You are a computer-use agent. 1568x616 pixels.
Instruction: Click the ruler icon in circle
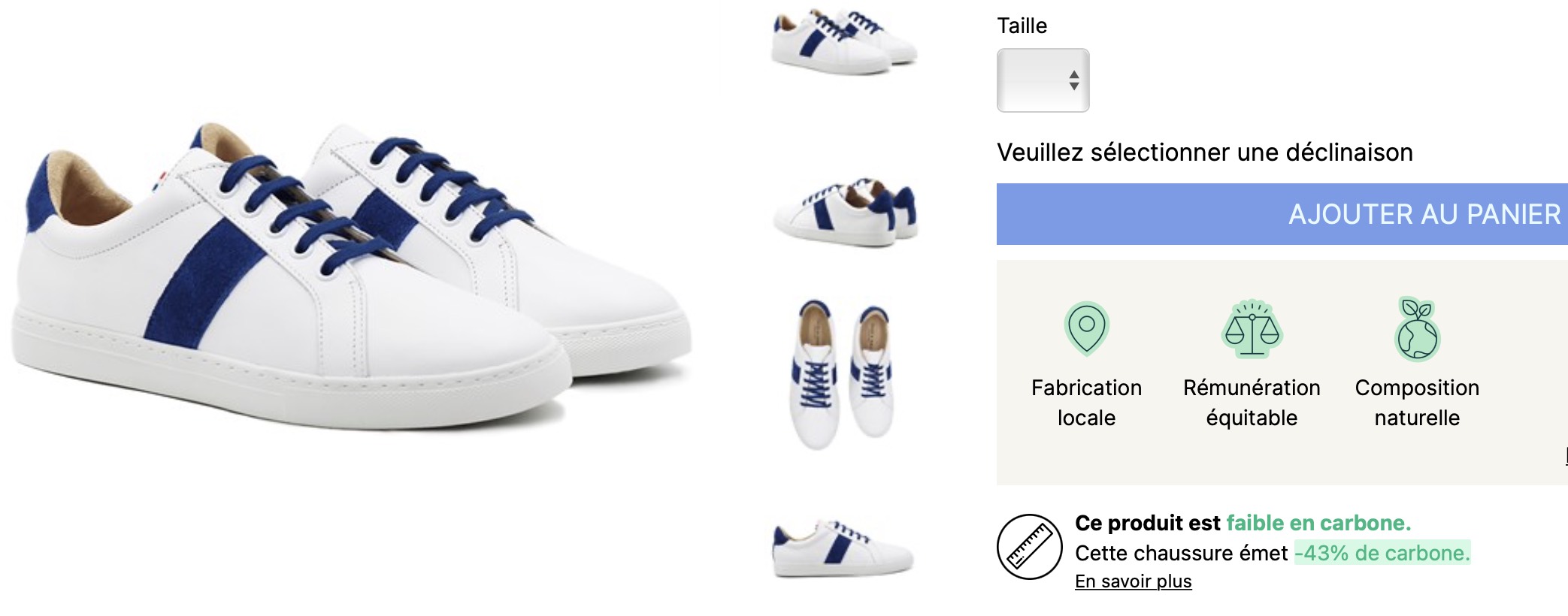[x=1030, y=546]
